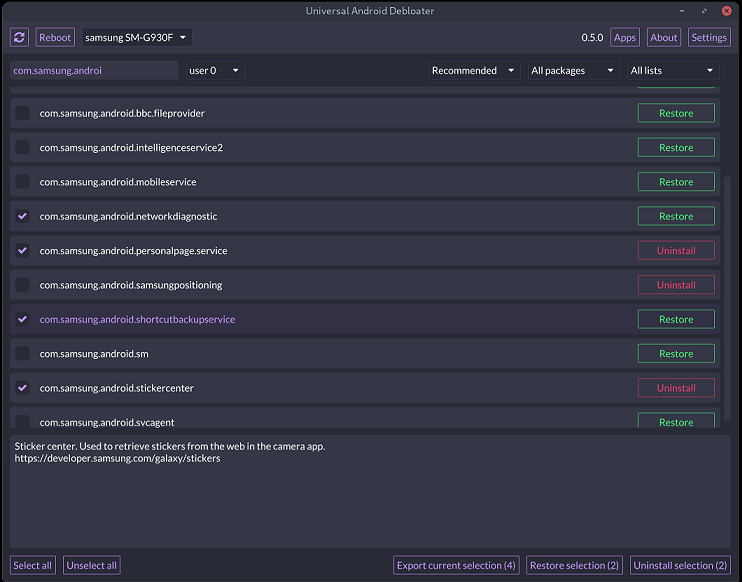
Task: Restore the intelligenceservice2 package
Action: tap(676, 148)
